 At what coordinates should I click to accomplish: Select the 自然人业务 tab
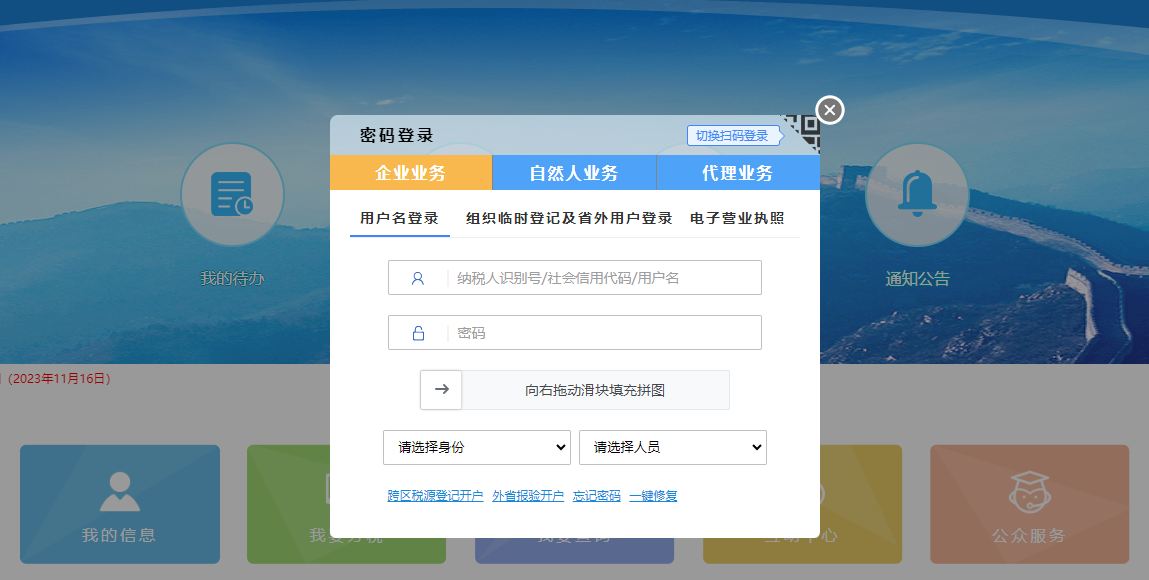click(574, 173)
